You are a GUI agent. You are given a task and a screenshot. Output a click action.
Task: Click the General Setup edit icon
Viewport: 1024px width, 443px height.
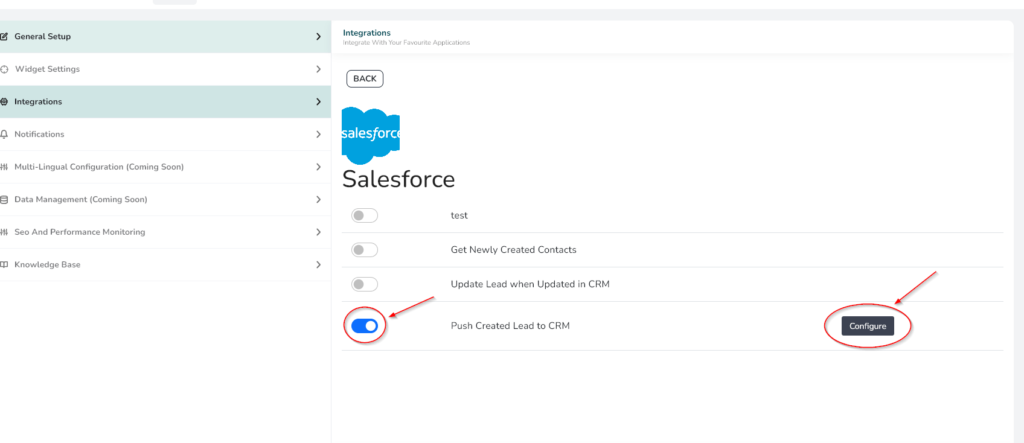pos(4,37)
